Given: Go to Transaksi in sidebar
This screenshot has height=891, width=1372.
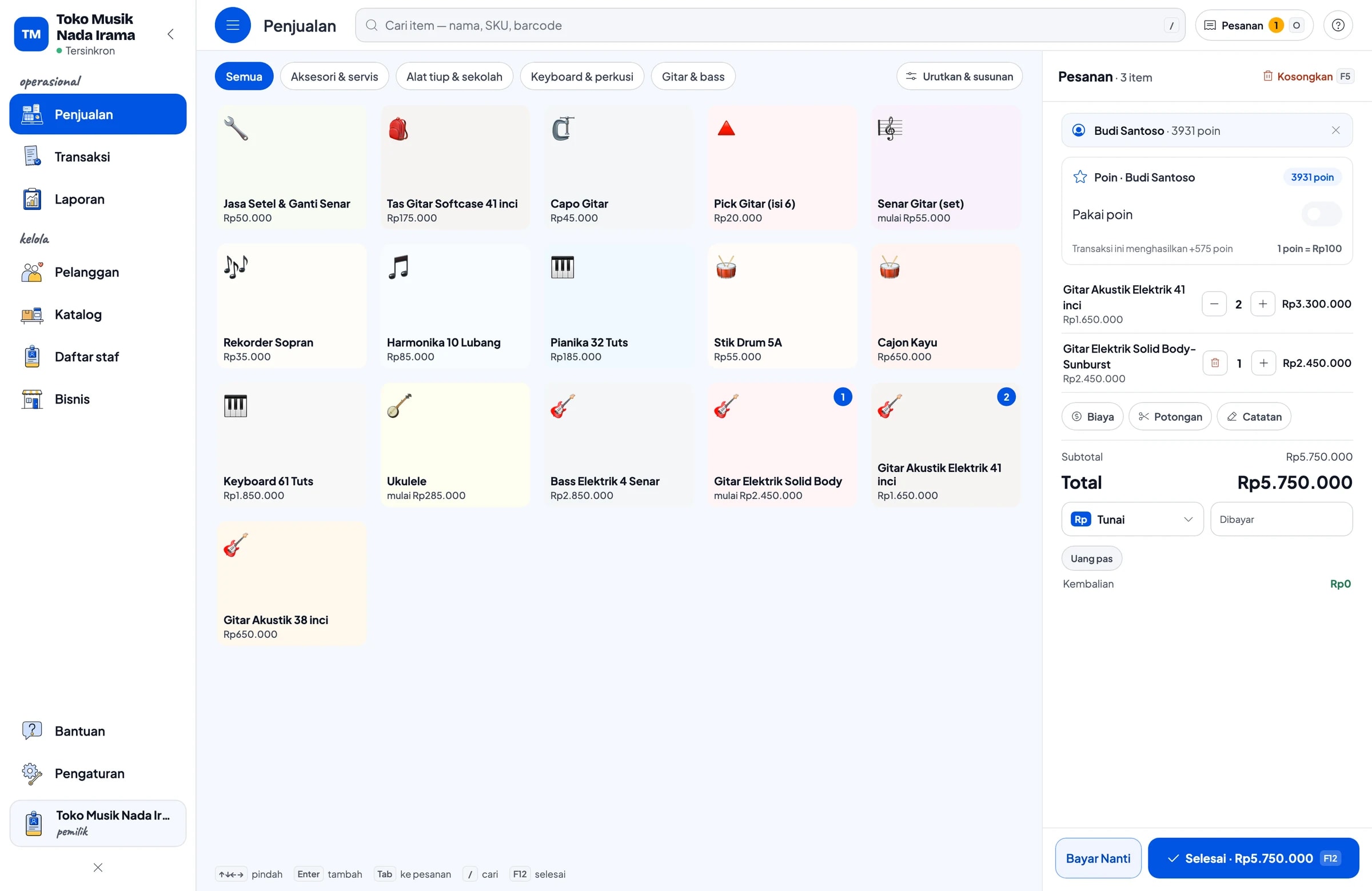Looking at the screenshot, I should [x=98, y=157].
